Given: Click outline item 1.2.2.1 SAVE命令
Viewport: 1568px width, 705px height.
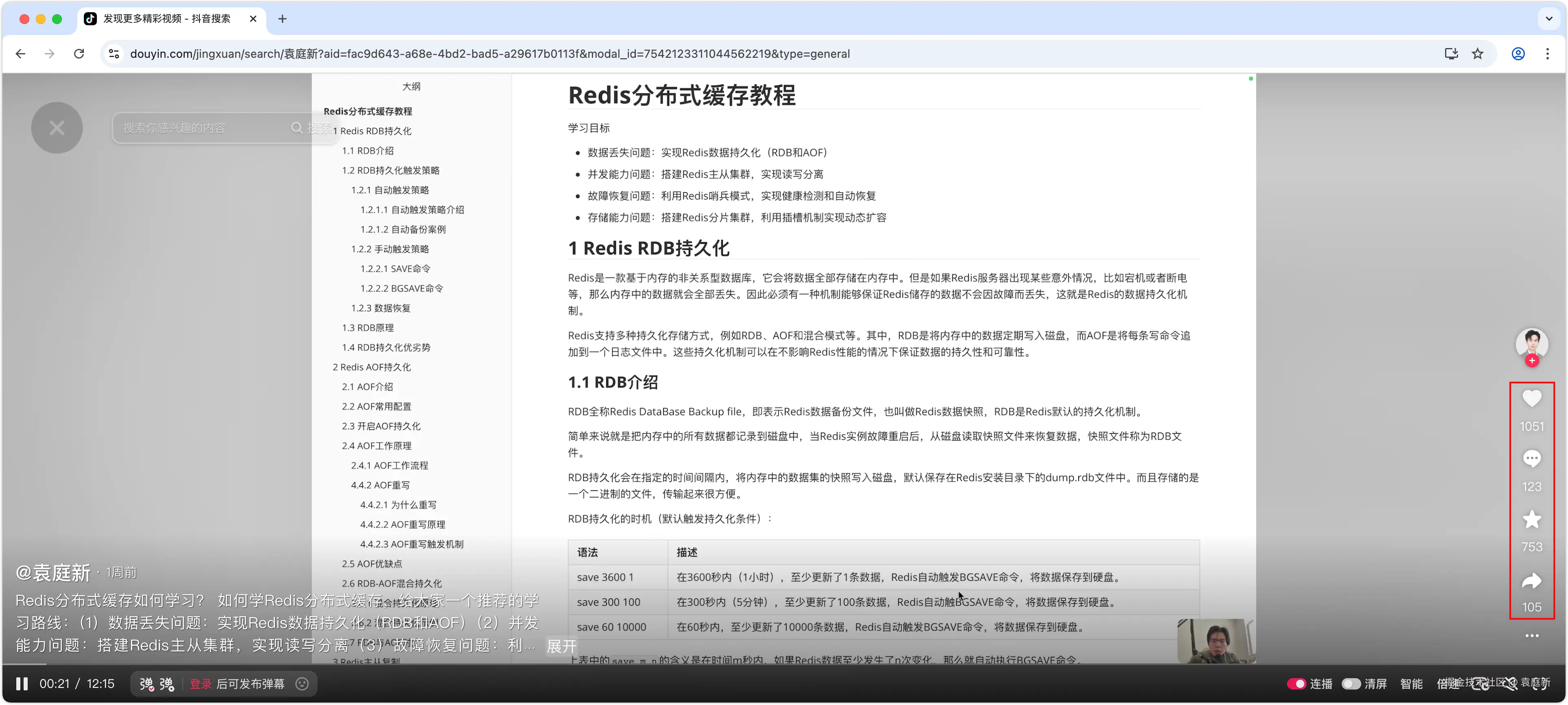Looking at the screenshot, I should pyautogui.click(x=395, y=269).
